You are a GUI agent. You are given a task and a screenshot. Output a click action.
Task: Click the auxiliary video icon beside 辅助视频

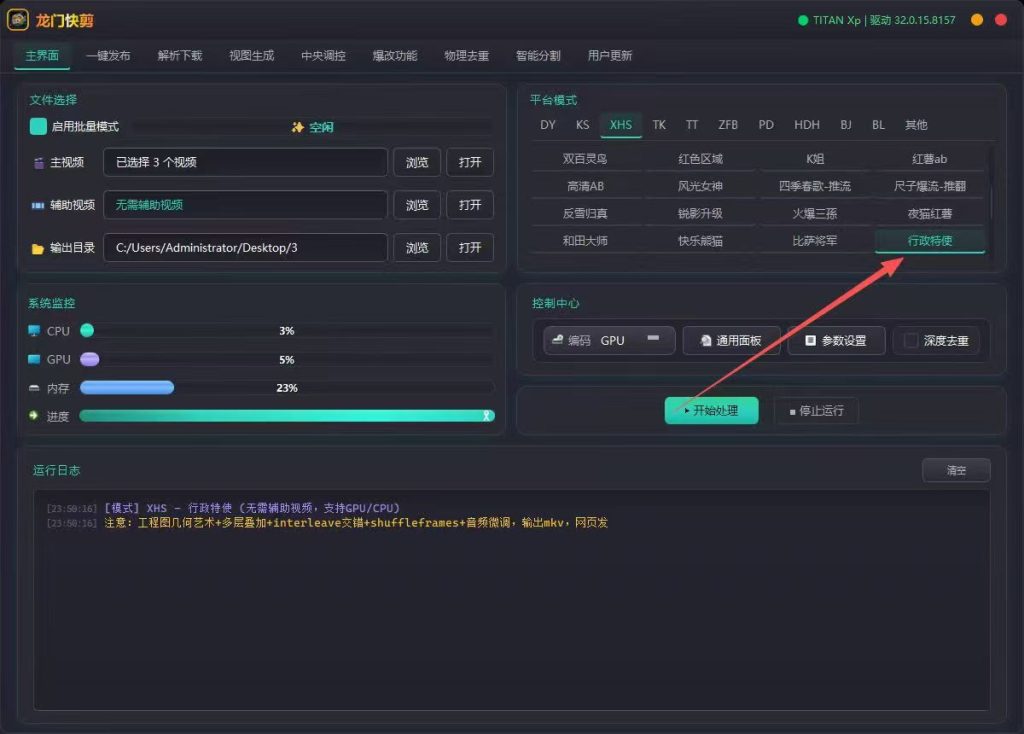[x=38, y=205]
